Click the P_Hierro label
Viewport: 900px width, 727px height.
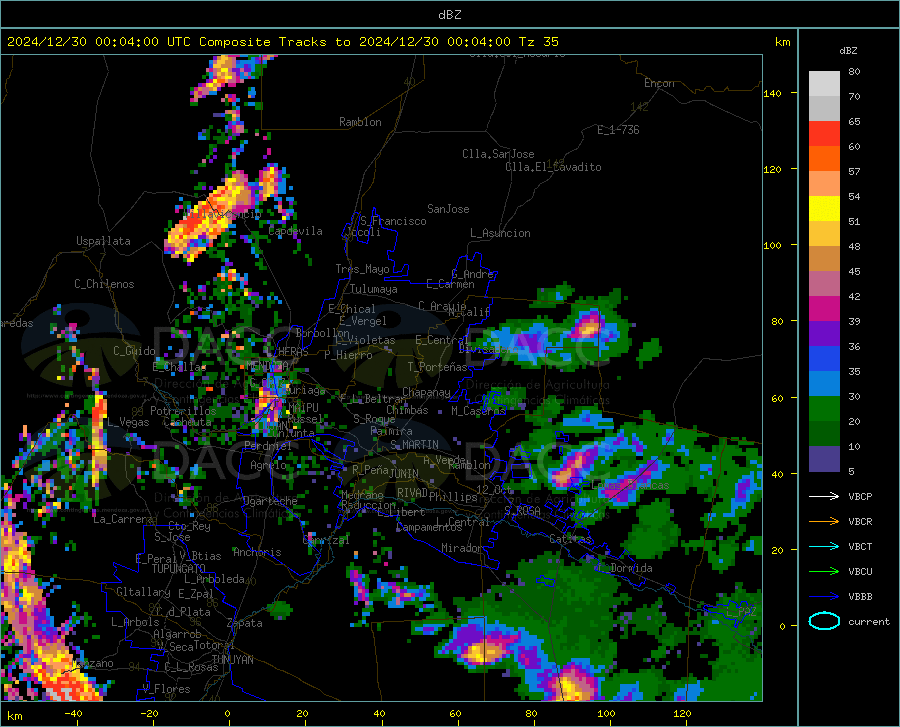click(348, 355)
